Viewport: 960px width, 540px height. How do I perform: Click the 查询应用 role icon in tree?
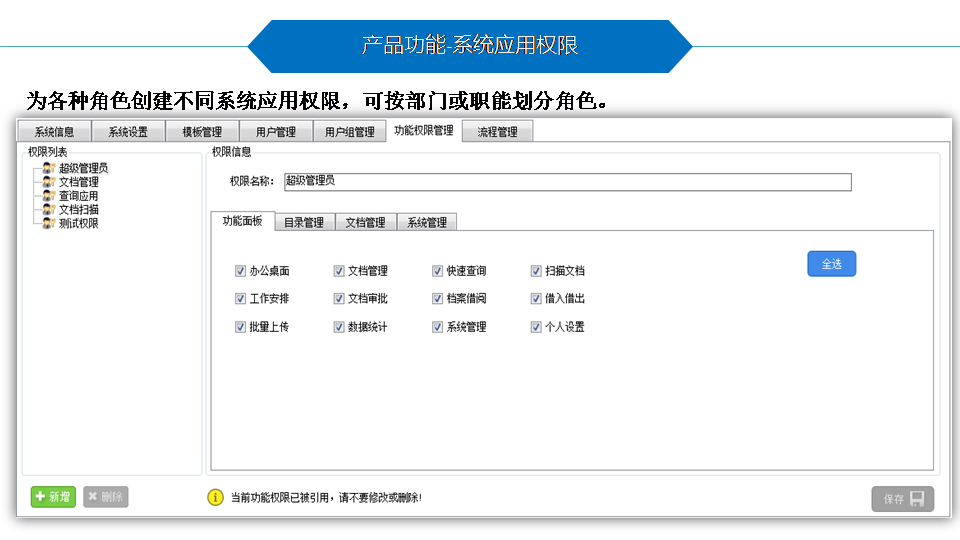pyautogui.click(x=48, y=196)
